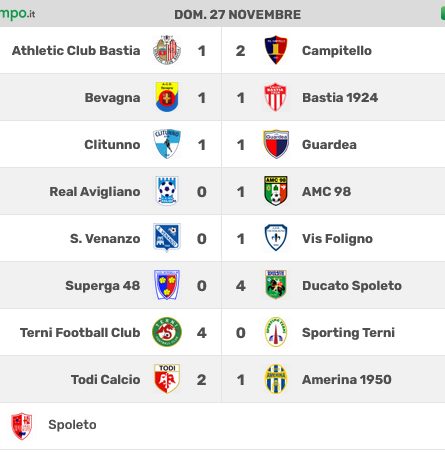This screenshot has width=445, height=458.
Task: Open the Sporting Terni team name
Action: coord(348,333)
